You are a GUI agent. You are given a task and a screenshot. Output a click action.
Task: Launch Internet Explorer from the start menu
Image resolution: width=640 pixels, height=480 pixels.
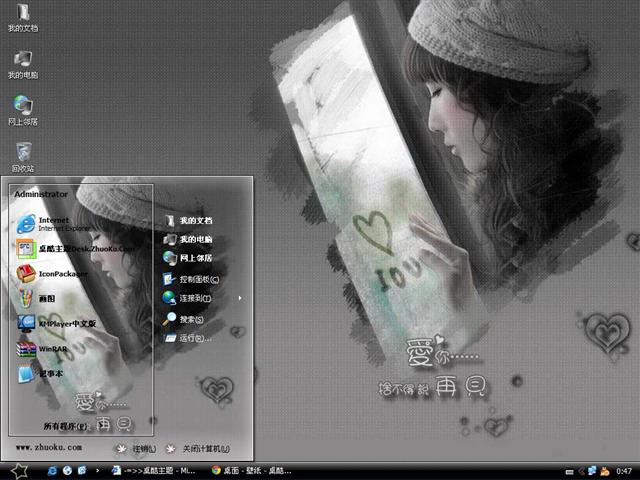[53, 224]
